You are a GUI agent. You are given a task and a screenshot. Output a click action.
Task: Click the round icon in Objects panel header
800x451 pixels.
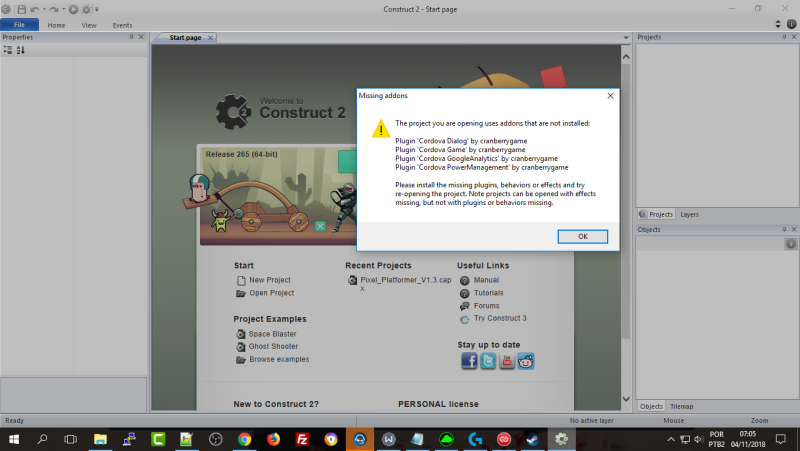(790, 244)
